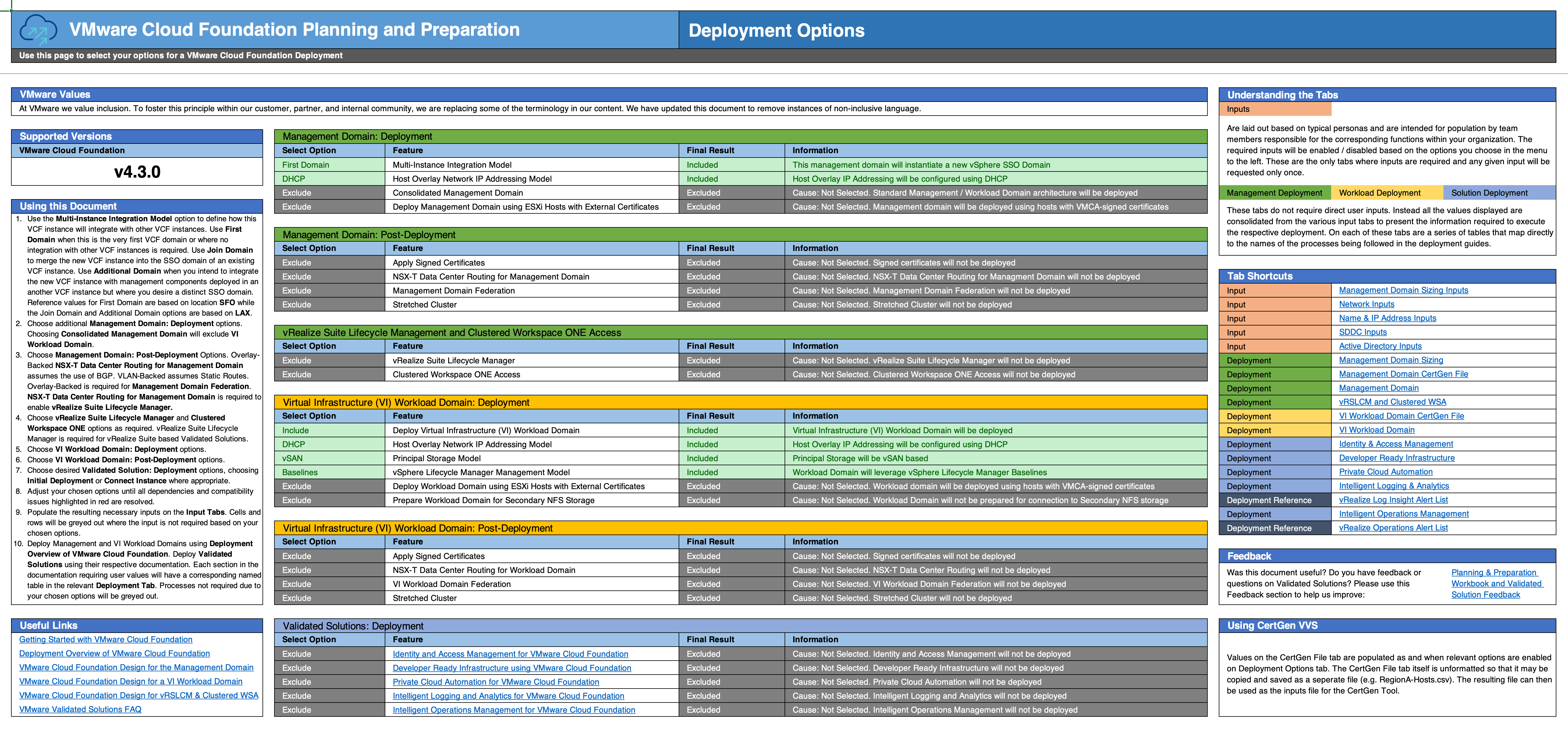The height and width of the screenshot is (729, 1568).
Task: Open Getting Started with VMware Cloud Foundation
Action: (x=105, y=639)
